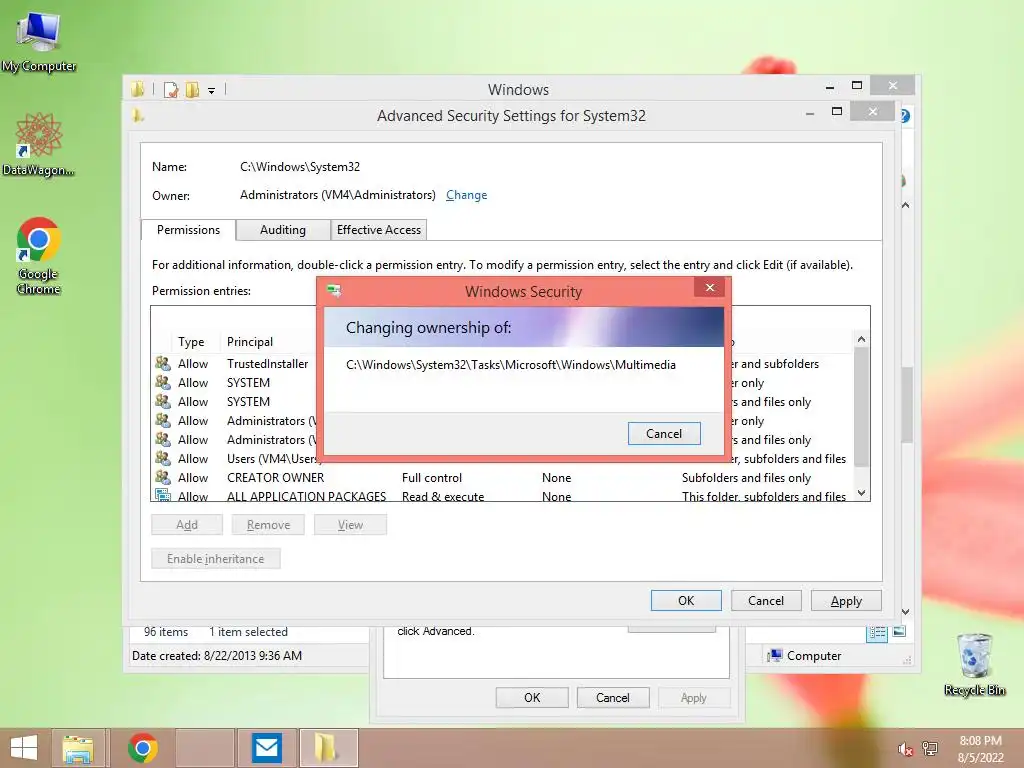Screen dimensions: 1024x768
Task: Cancel the Advanced Security Settings window
Action: click(766, 601)
